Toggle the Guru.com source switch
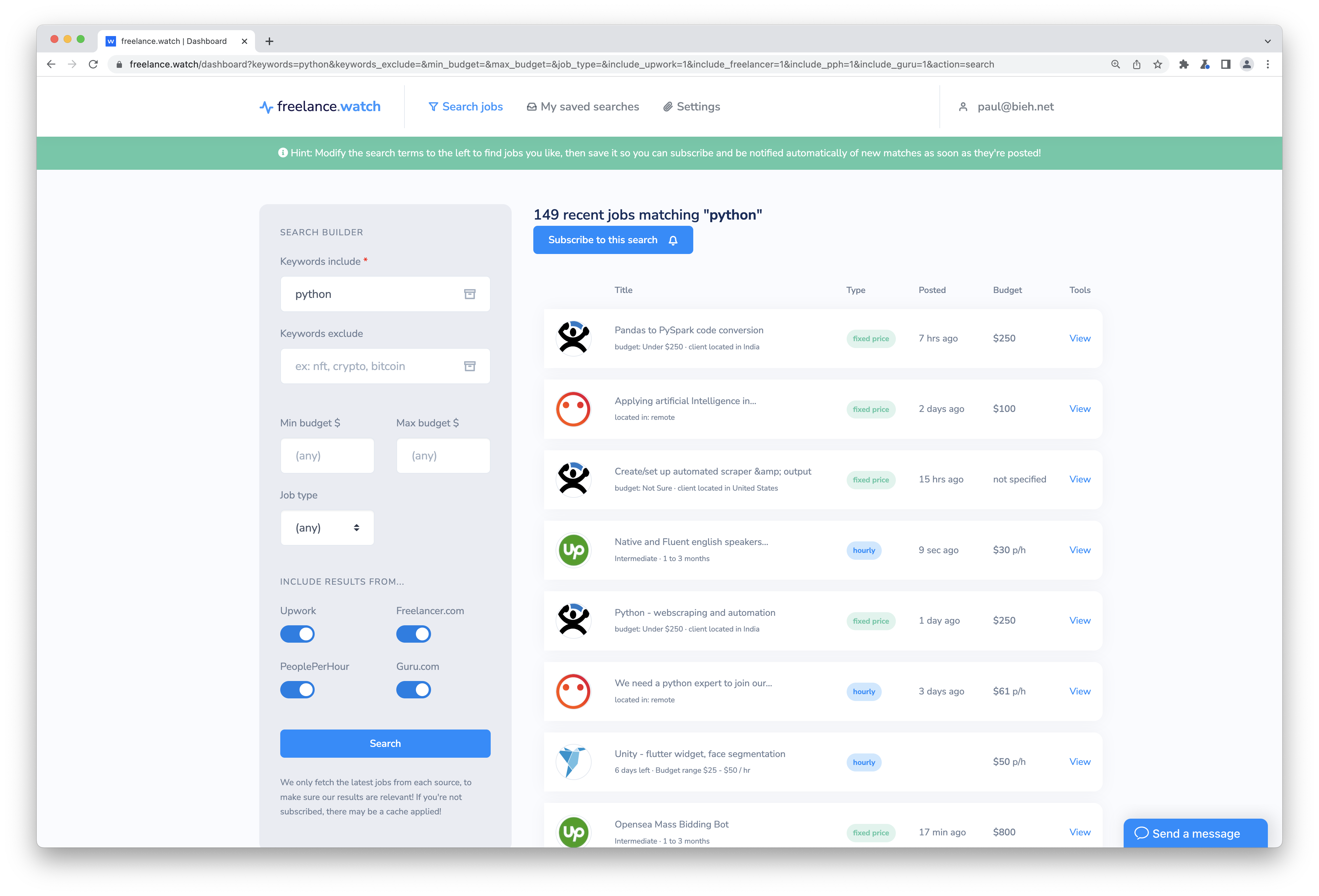The width and height of the screenshot is (1319, 896). (x=413, y=690)
